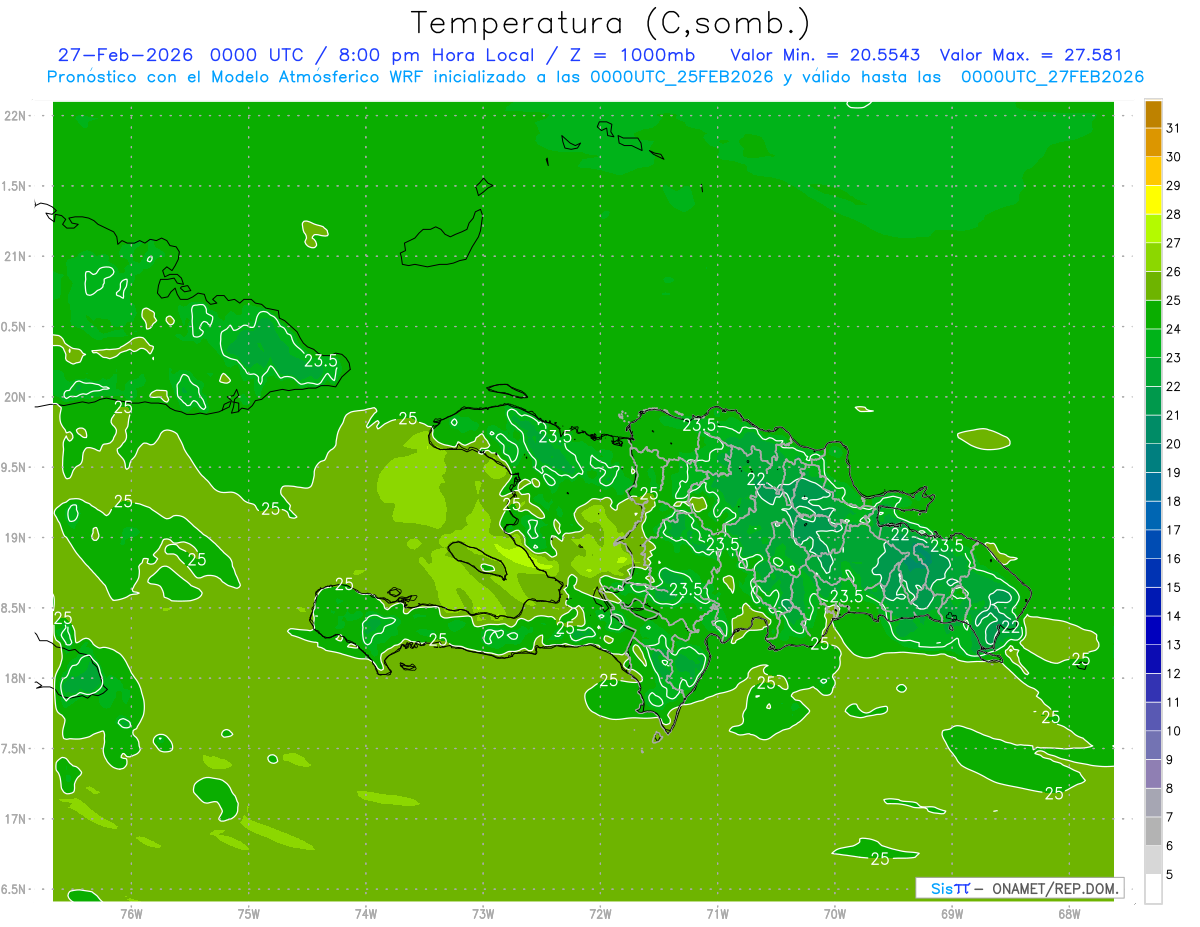Click the '70W' longitude axis label

(834, 914)
